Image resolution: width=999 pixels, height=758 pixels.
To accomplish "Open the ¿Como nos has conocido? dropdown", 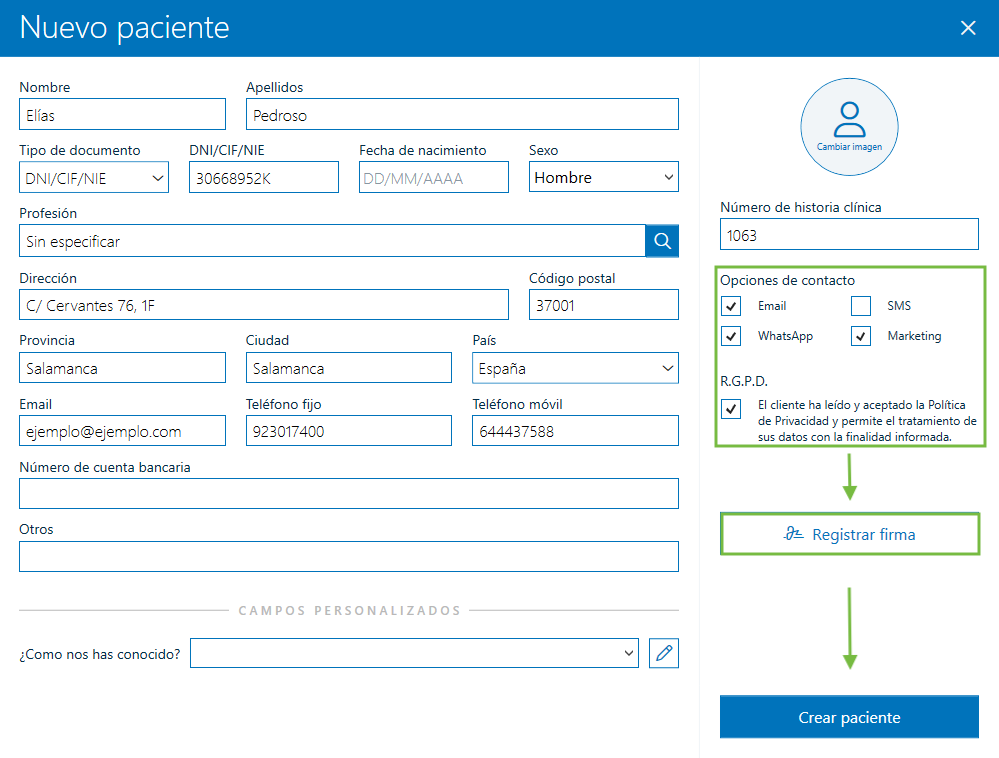I will tap(627, 652).
